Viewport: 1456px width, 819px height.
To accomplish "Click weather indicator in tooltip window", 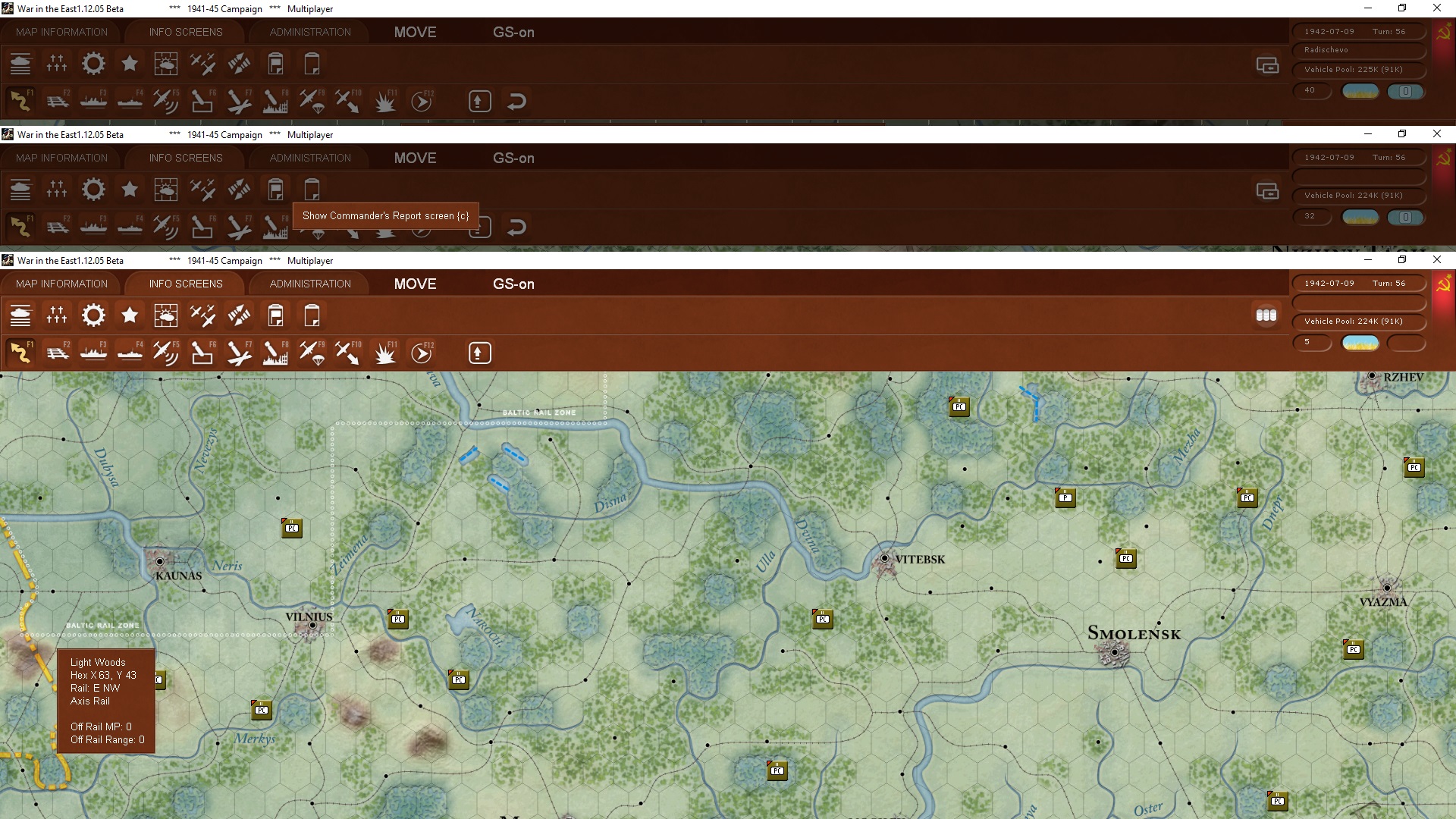I will pyautogui.click(x=1360, y=217).
